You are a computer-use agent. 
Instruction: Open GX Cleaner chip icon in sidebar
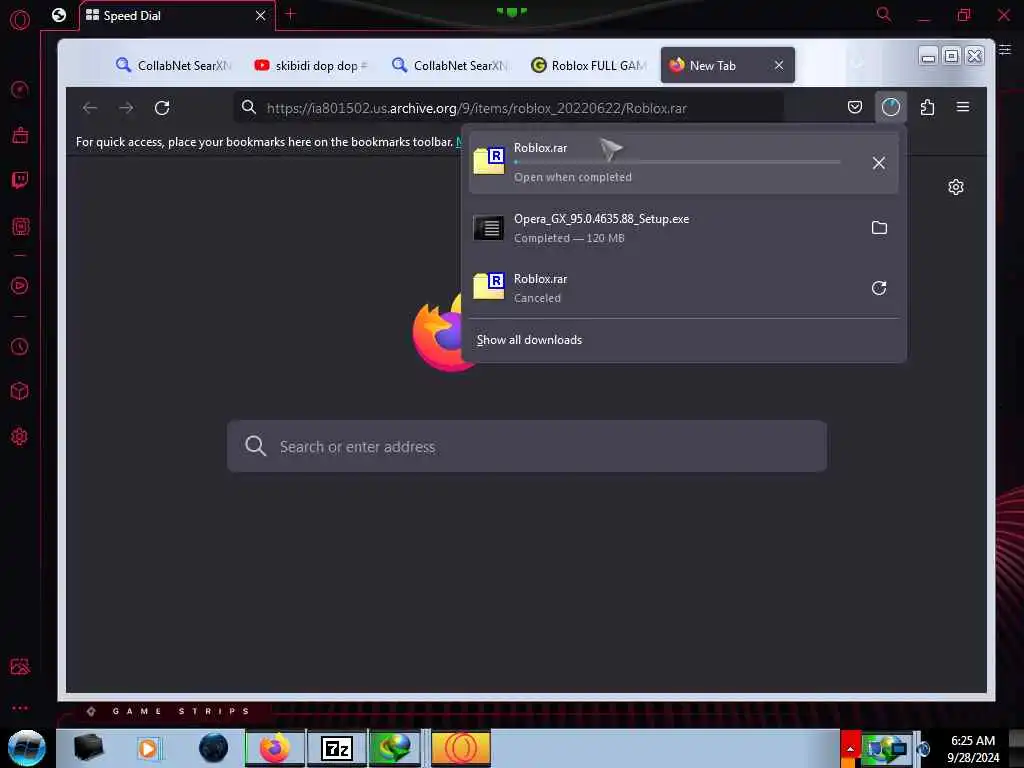click(20, 227)
